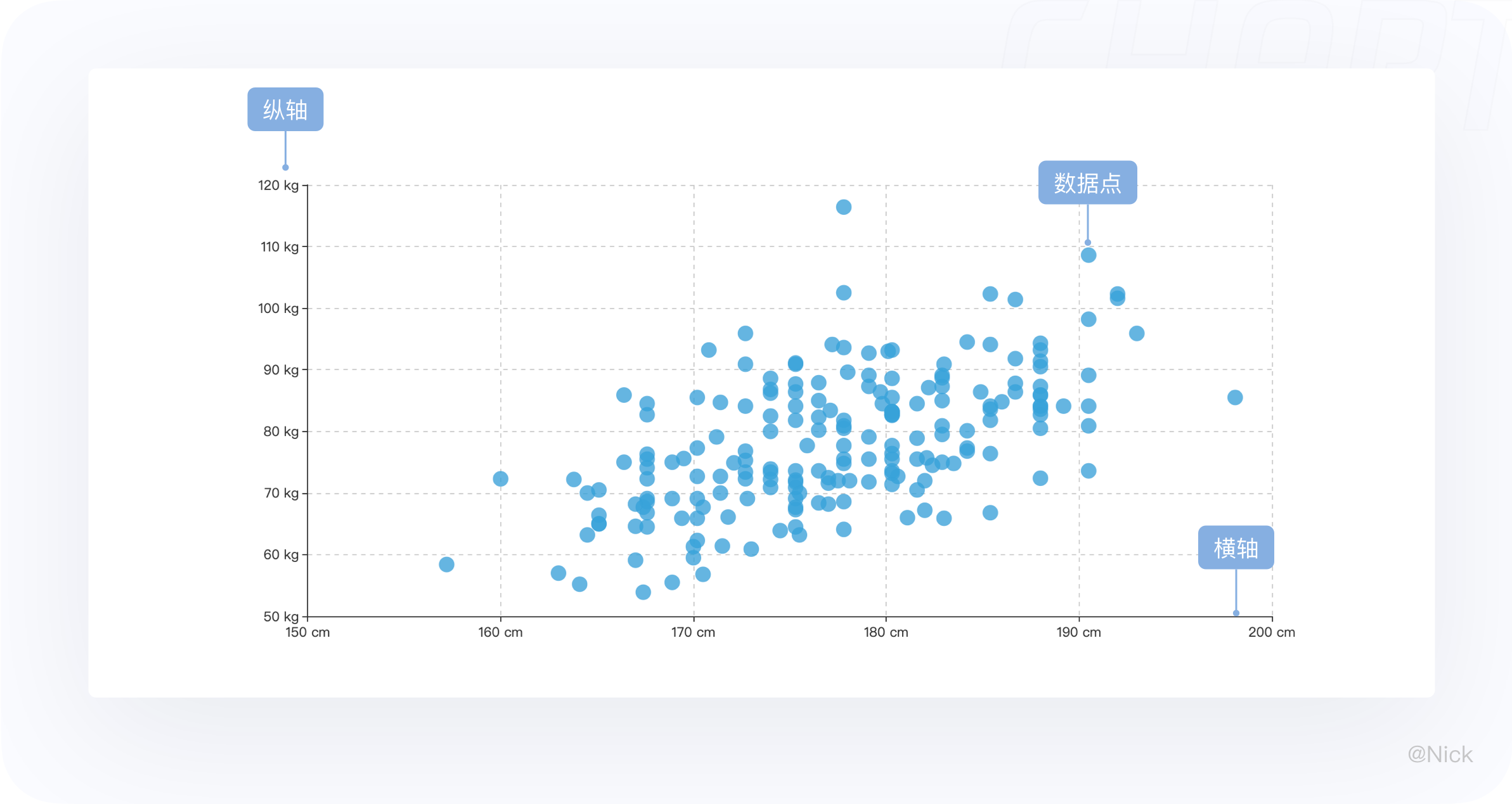Select the leftmost data point near 157 cm

446,565
